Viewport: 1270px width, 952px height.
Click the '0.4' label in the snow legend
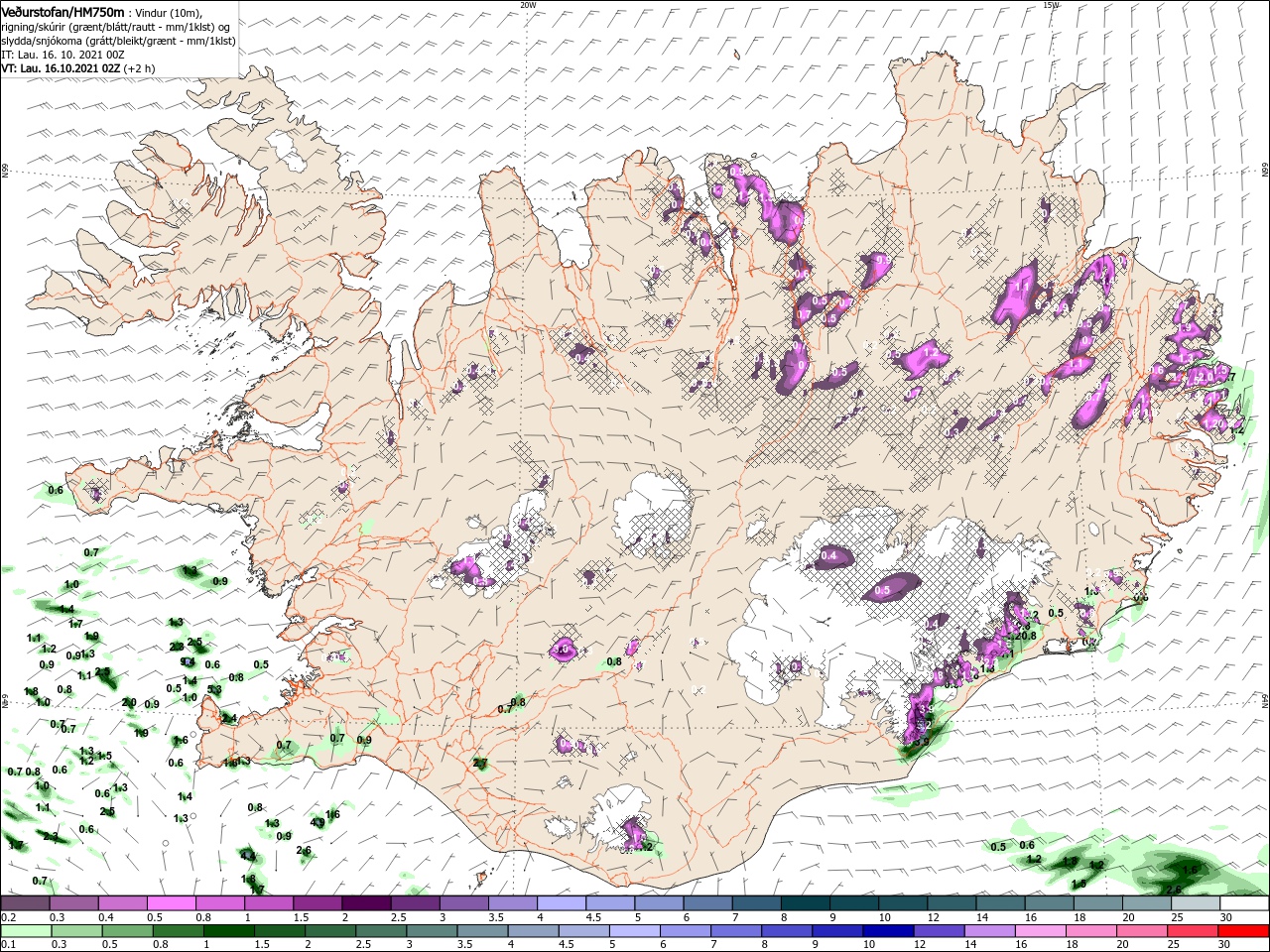click(x=106, y=917)
